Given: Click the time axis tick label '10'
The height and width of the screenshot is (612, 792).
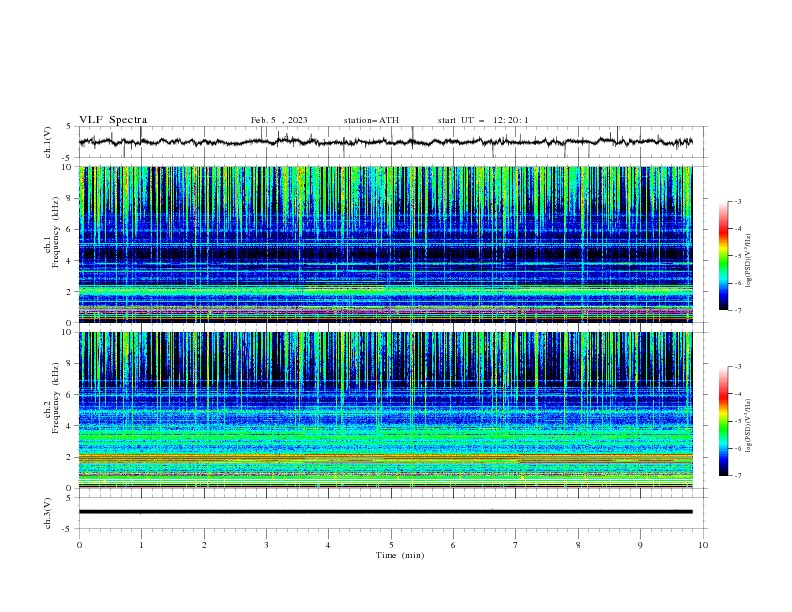Looking at the screenshot, I should click(703, 545).
